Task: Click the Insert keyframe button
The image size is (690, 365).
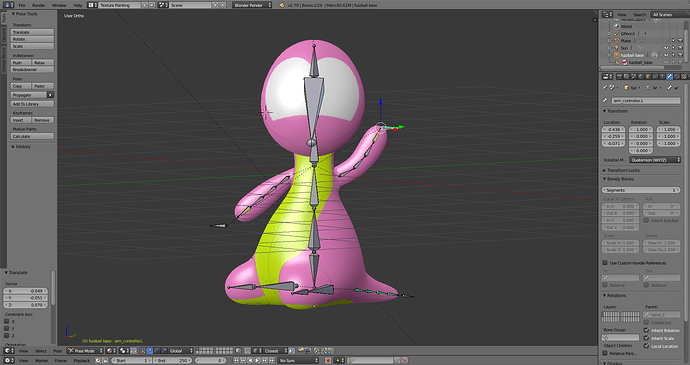Action: (x=21, y=120)
